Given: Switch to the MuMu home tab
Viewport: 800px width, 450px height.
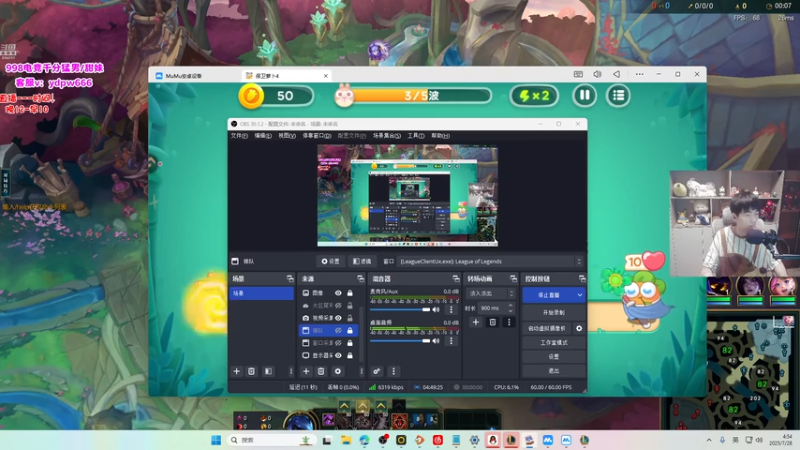Looking at the screenshot, I should pos(179,76).
